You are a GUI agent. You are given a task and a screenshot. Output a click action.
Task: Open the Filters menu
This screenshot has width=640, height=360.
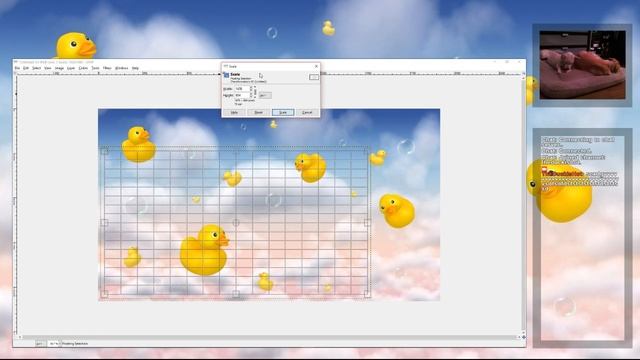(x=107, y=68)
